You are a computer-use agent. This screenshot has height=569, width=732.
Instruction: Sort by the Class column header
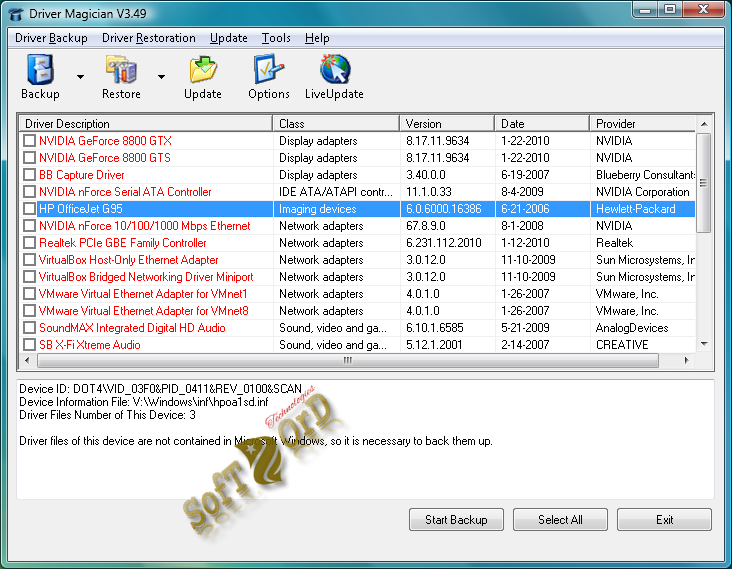336,124
